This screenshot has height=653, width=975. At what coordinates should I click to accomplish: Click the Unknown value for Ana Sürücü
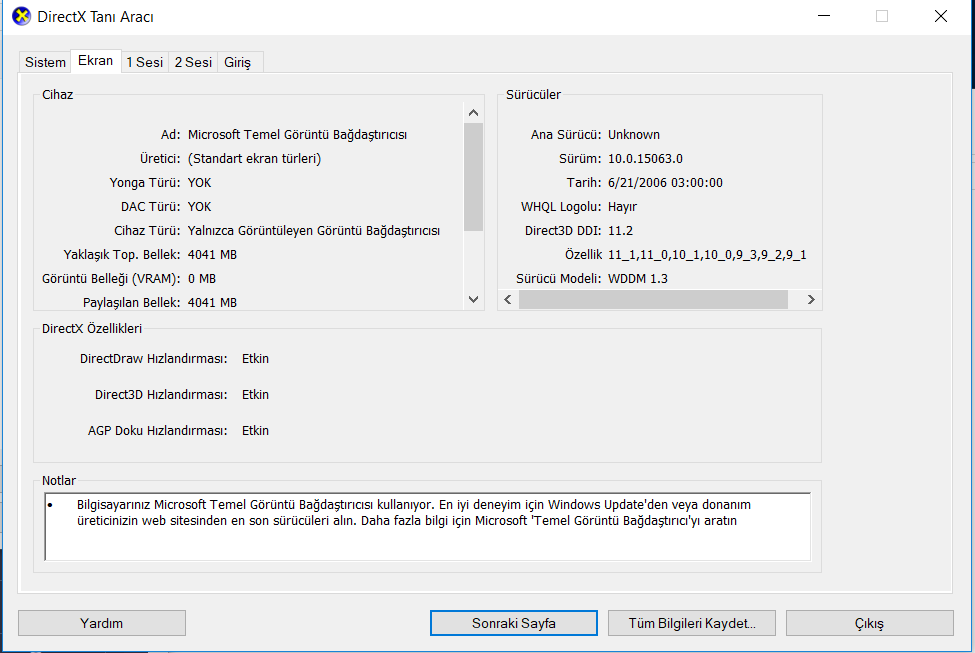pyautogui.click(x=634, y=135)
